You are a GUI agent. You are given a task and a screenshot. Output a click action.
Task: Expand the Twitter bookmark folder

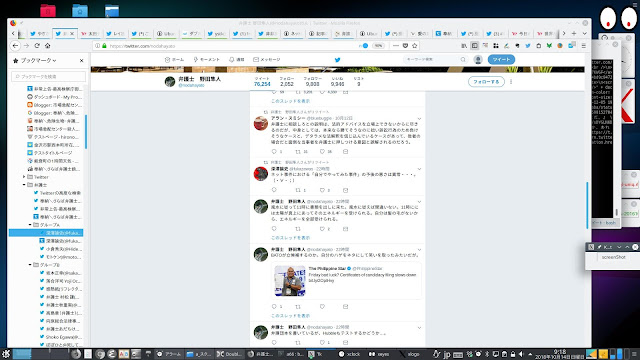click(x=24, y=177)
